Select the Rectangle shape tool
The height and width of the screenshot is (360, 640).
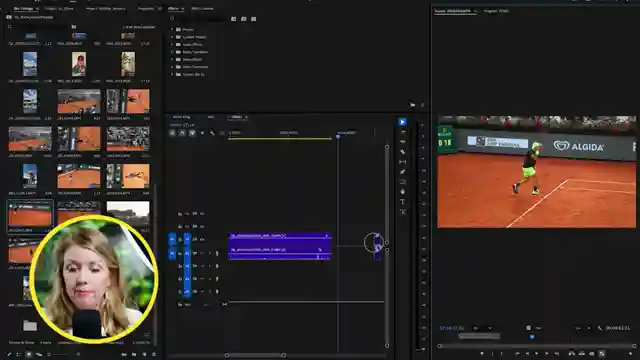(403, 182)
